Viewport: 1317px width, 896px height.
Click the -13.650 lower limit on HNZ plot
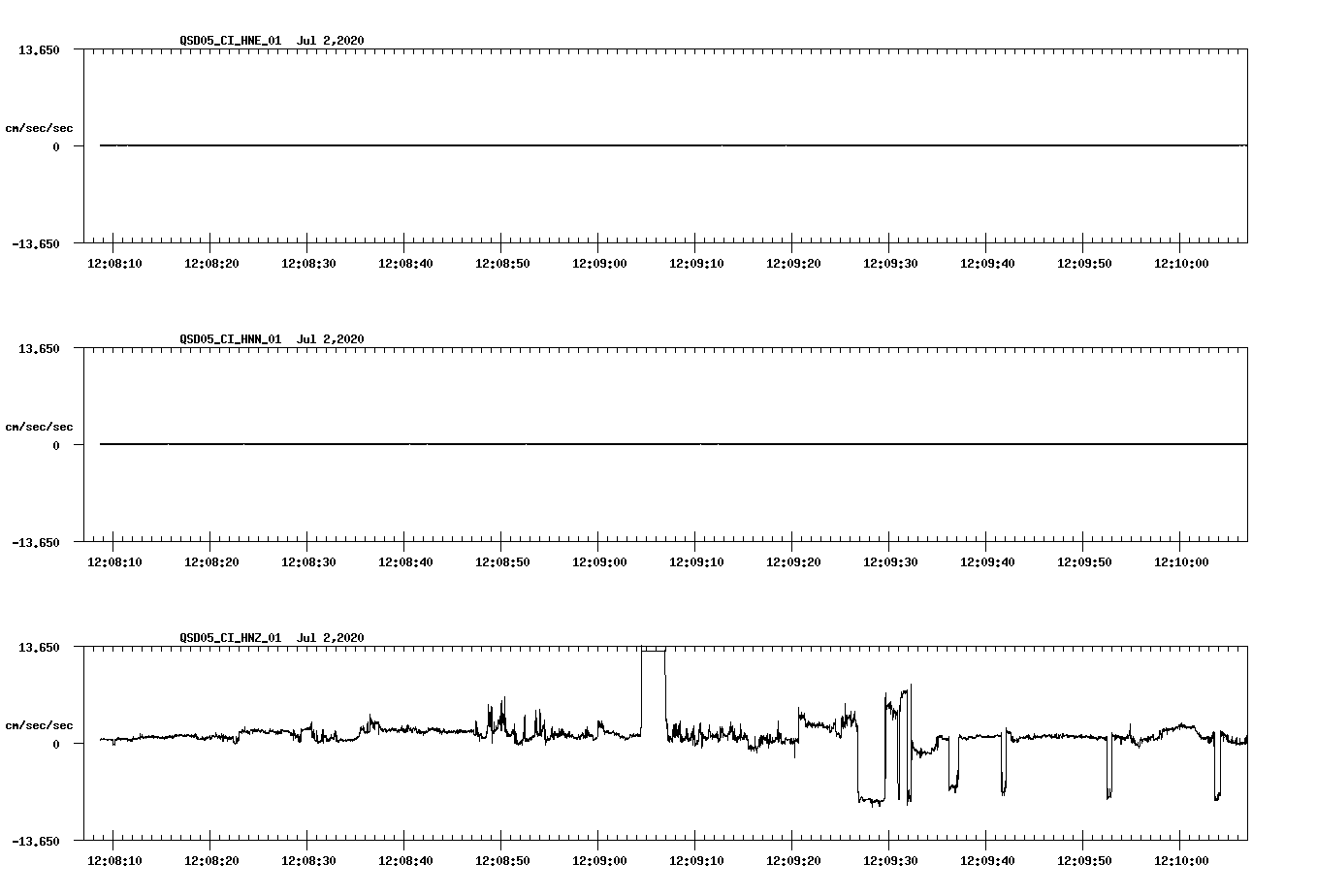point(36,841)
